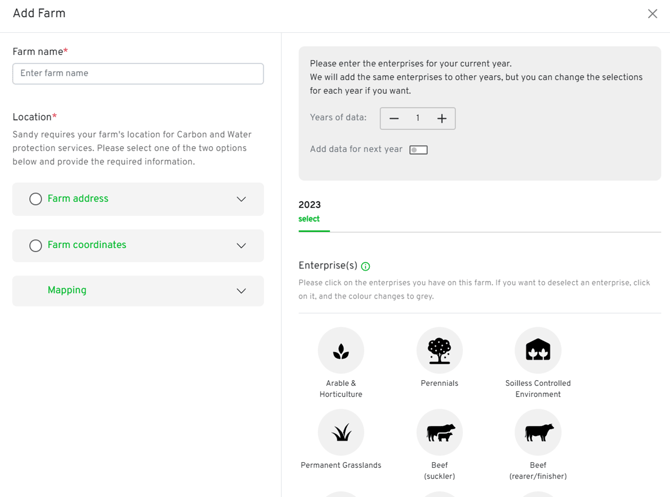
Task: Choose the Perennials enterprise icon
Action: tap(439, 351)
